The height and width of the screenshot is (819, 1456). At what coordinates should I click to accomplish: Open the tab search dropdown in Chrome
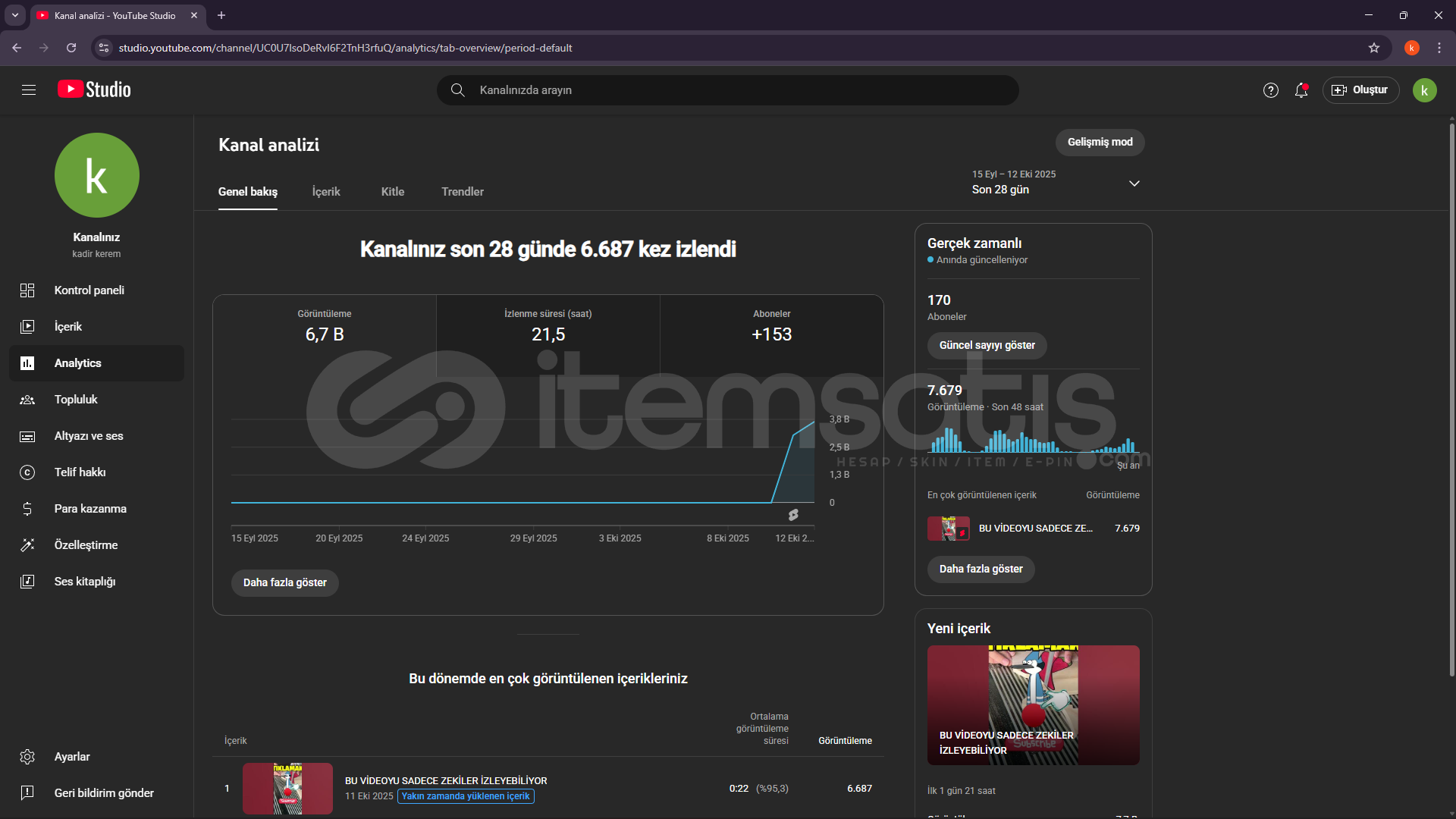pos(14,15)
